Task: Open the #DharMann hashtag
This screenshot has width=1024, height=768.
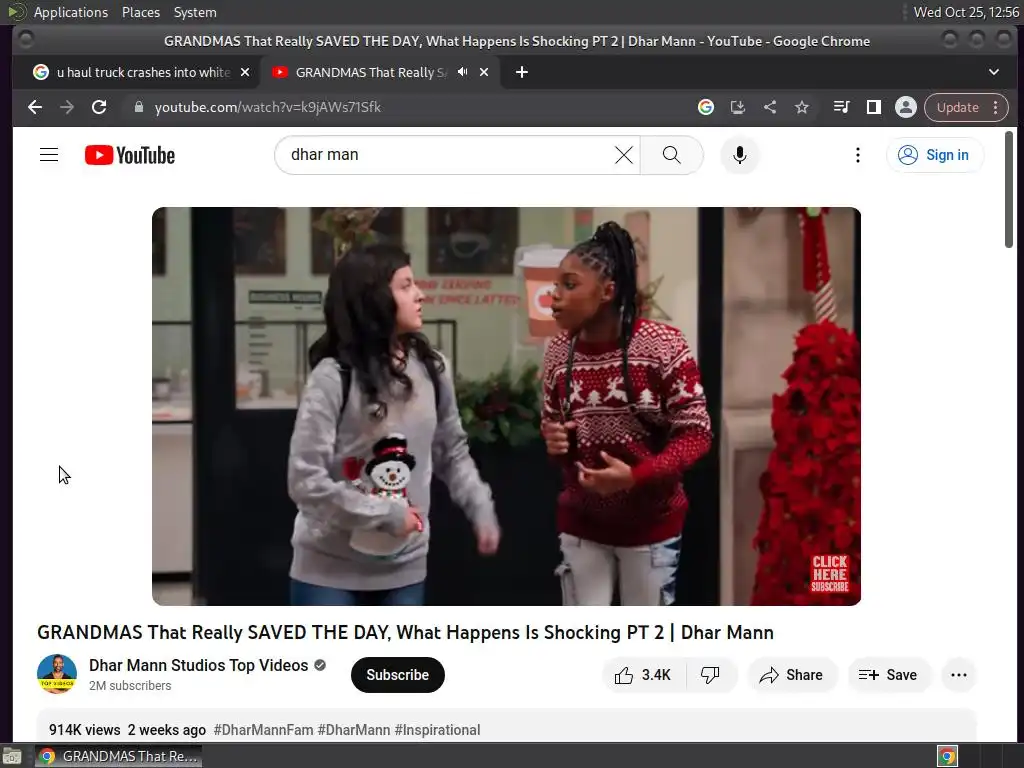Action: (x=353, y=730)
